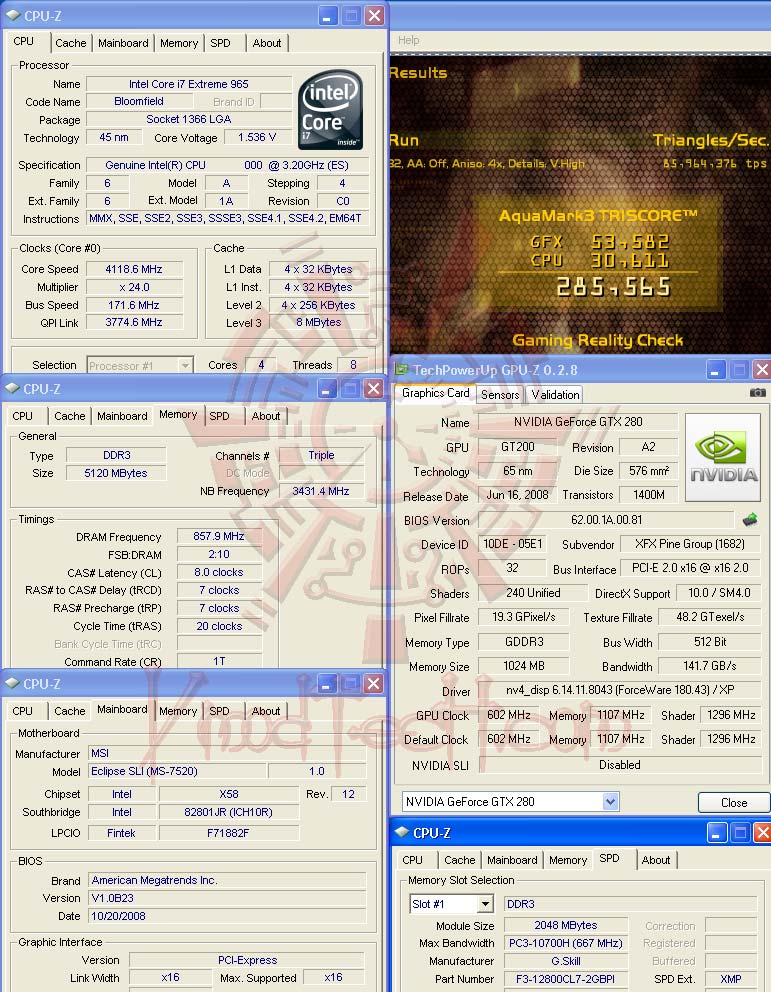Click the 82801JR (ICH10R) southbridge value
The image size is (771, 992).
coord(228,812)
